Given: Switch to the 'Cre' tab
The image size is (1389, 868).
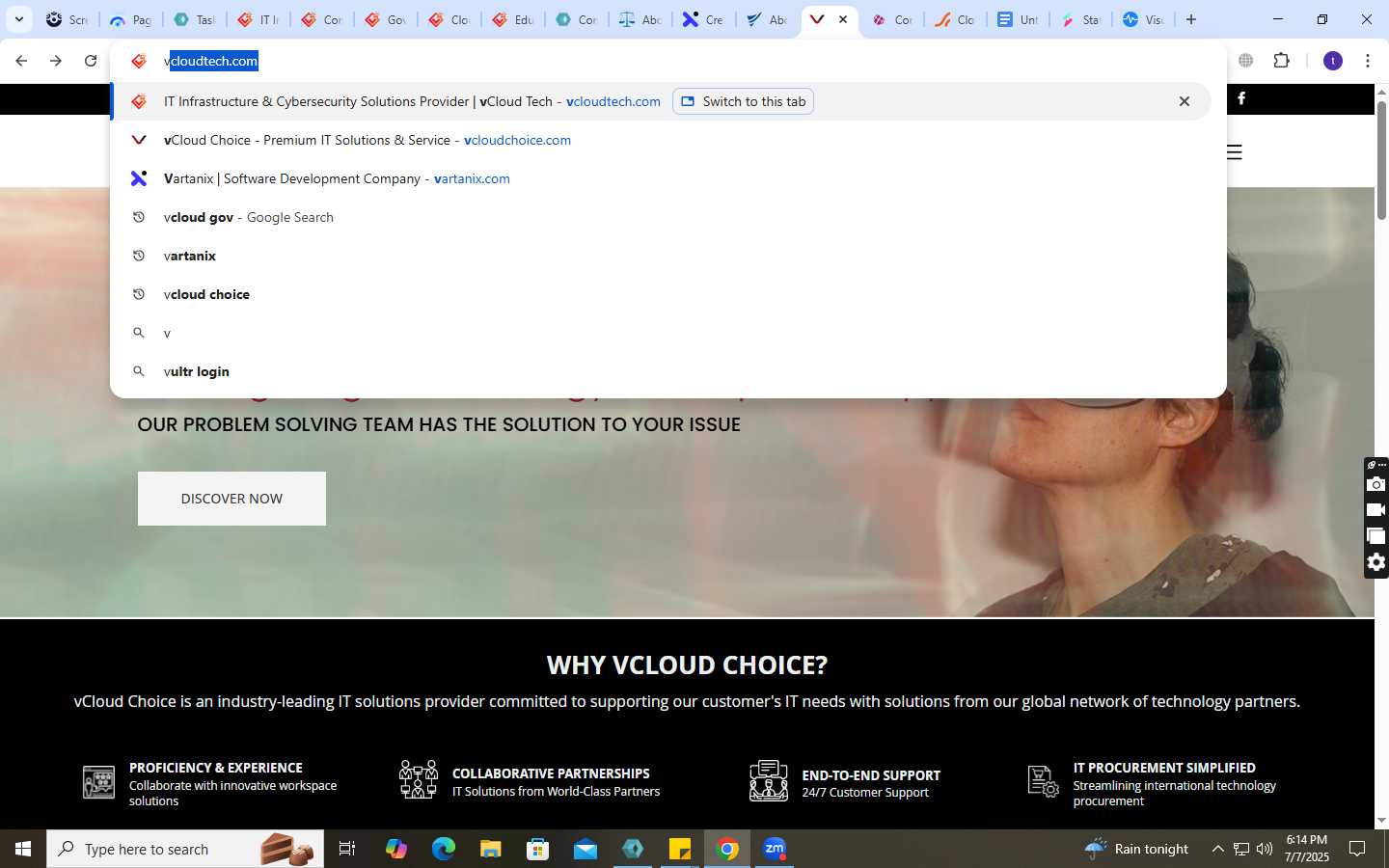Looking at the screenshot, I should point(703,19).
